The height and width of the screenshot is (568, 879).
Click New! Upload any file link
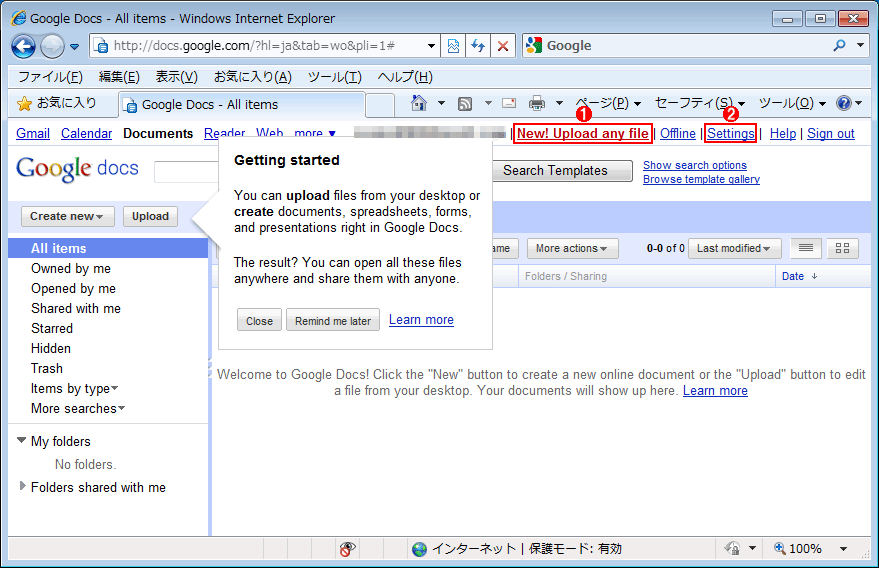coord(582,133)
